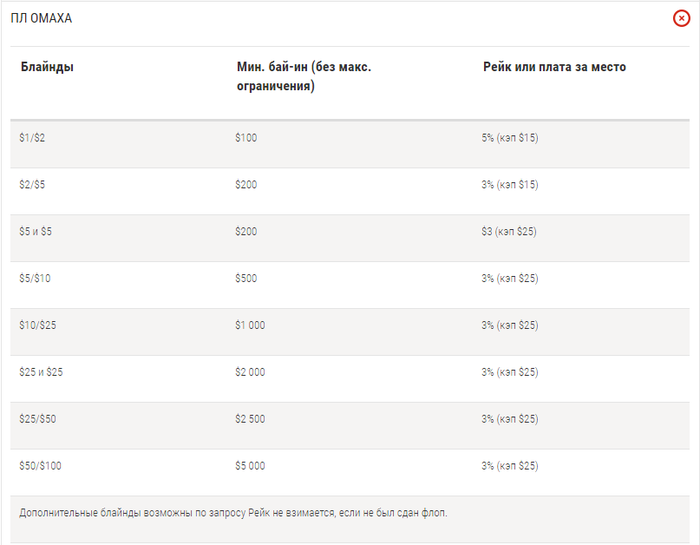Click the $5 000 minimum buy-in value
Image resolution: width=700 pixels, height=545 pixels.
pyautogui.click(x=250, y=466)
